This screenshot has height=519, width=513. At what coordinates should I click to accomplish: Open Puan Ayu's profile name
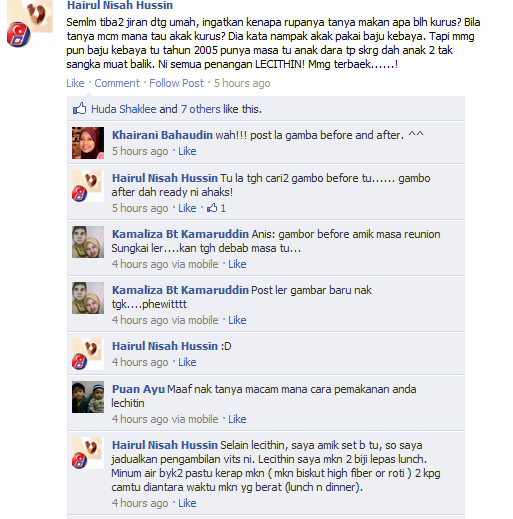pyautogui.click(x=138, y=389)
